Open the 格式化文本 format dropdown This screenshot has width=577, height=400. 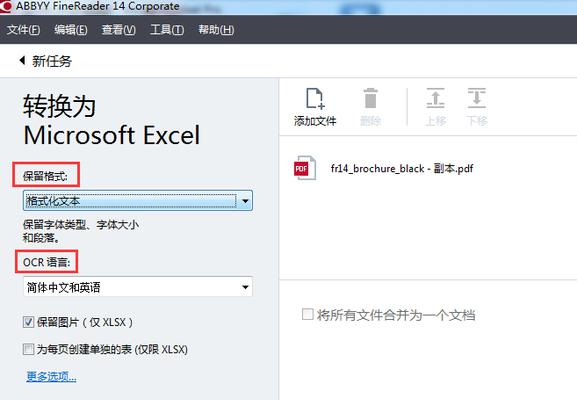tap(138, 201)
